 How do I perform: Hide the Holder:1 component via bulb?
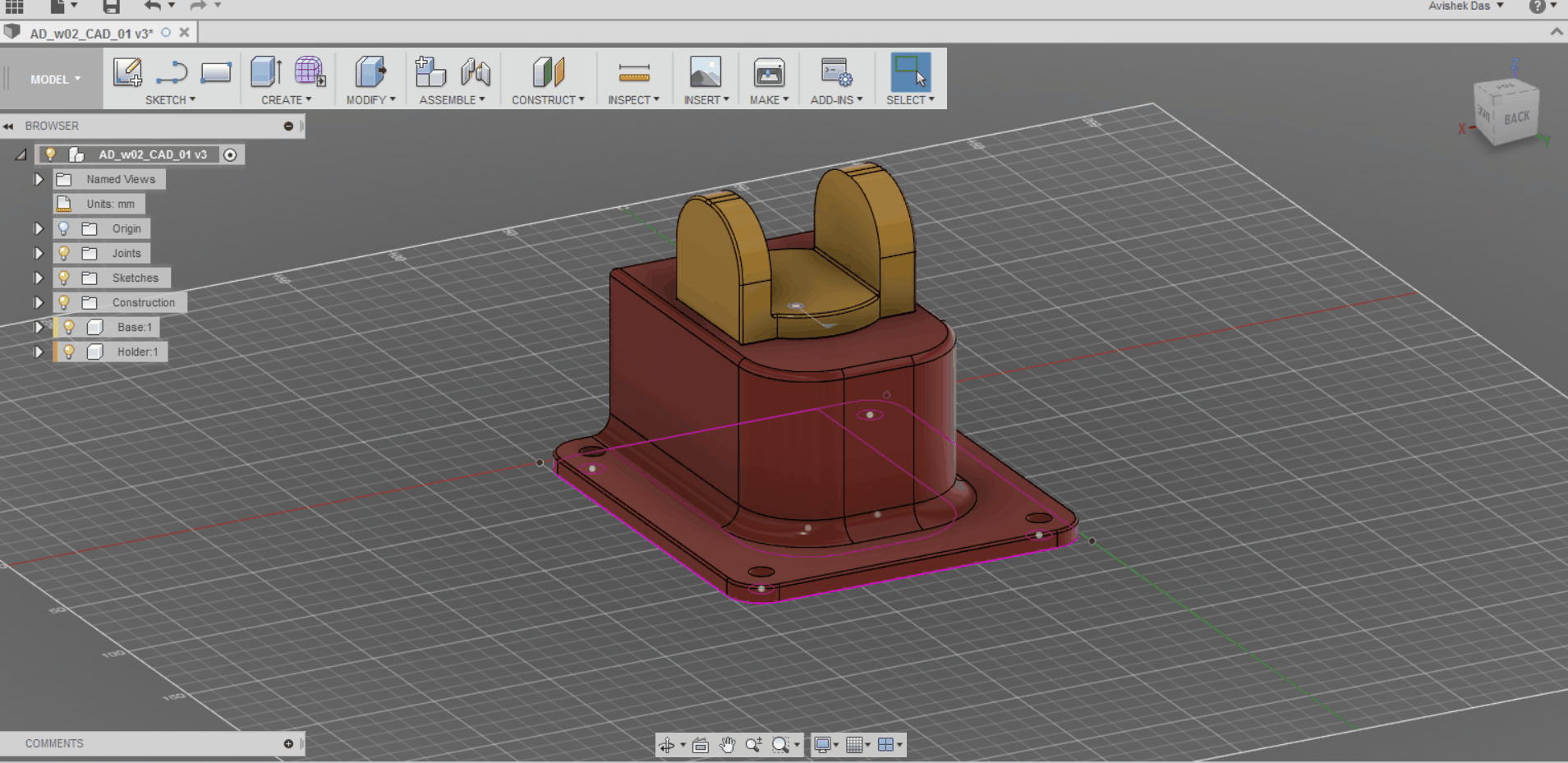pyautogui.click(x=69, y=352)
